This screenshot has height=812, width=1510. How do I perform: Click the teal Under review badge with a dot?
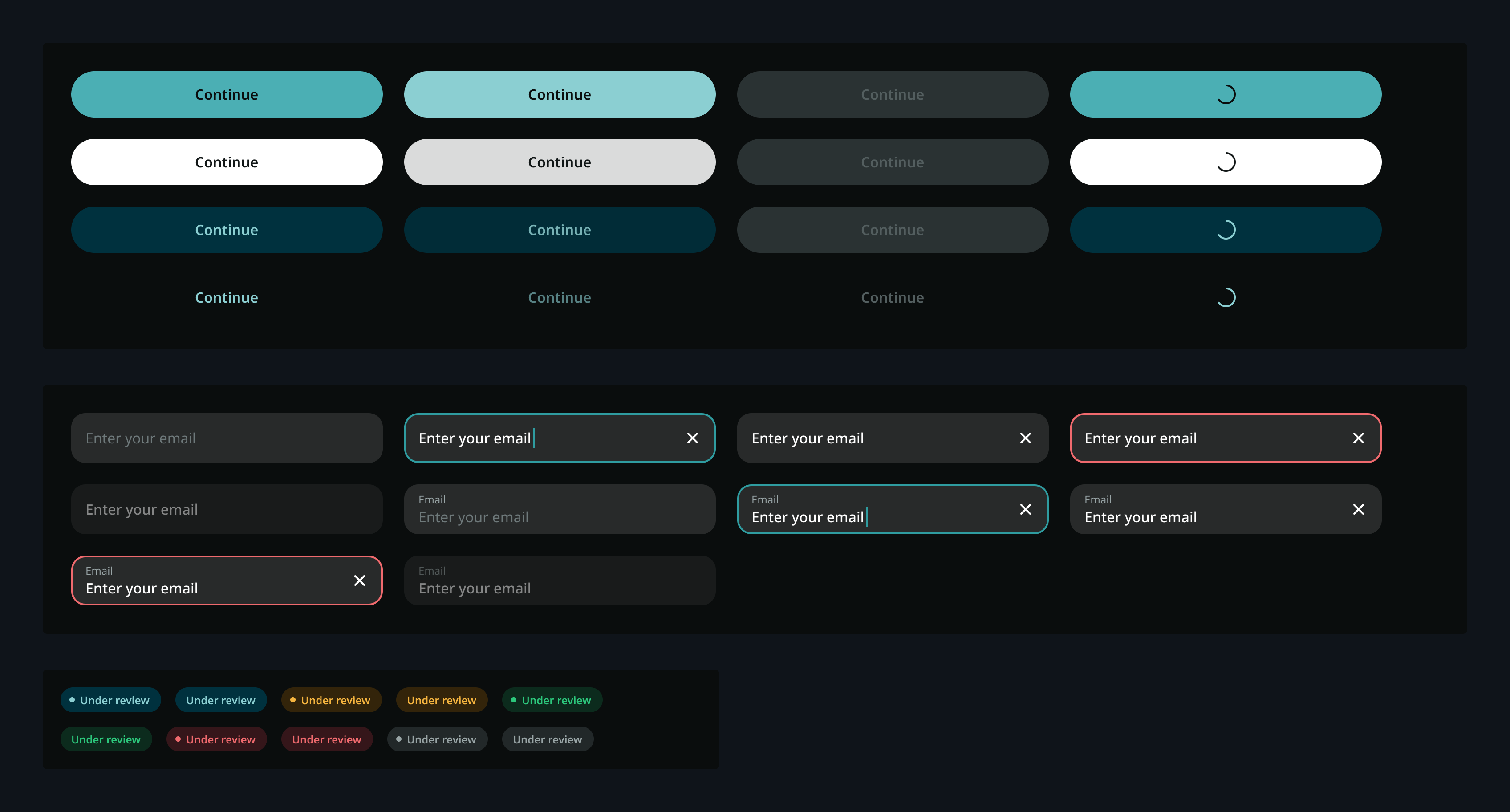coord(110,700)
